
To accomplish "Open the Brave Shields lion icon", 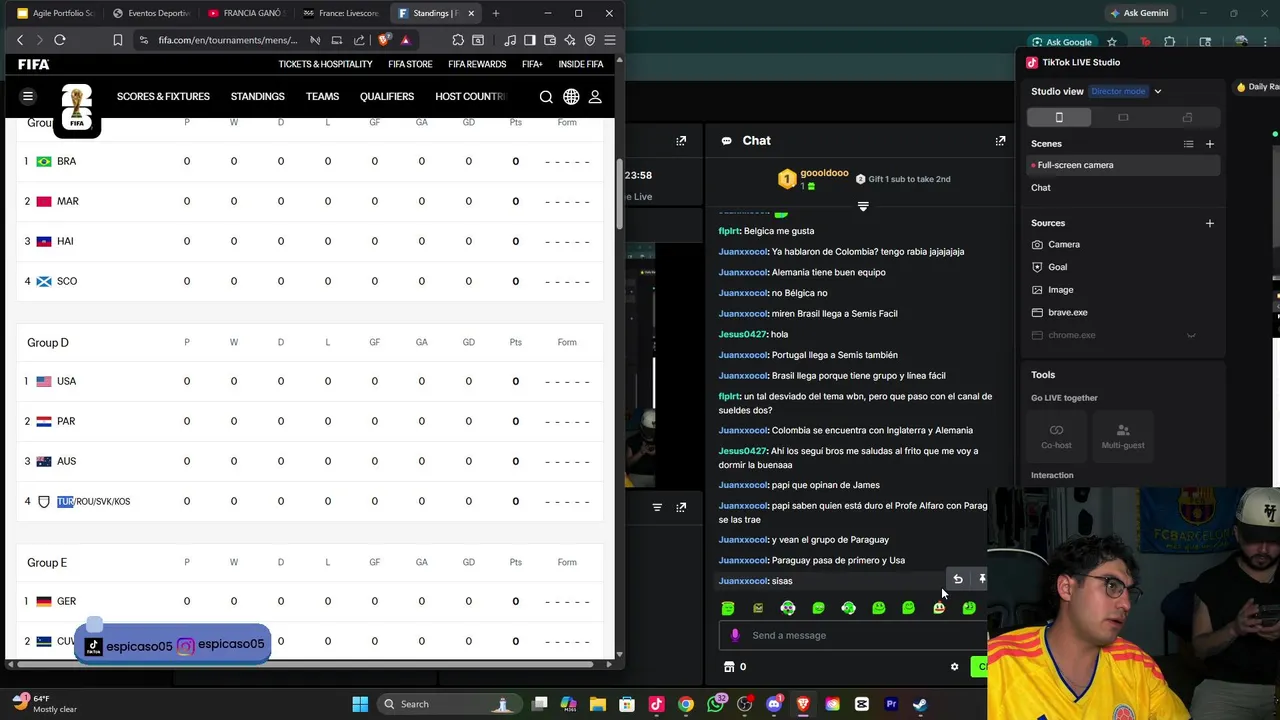I will coord(384,40).
